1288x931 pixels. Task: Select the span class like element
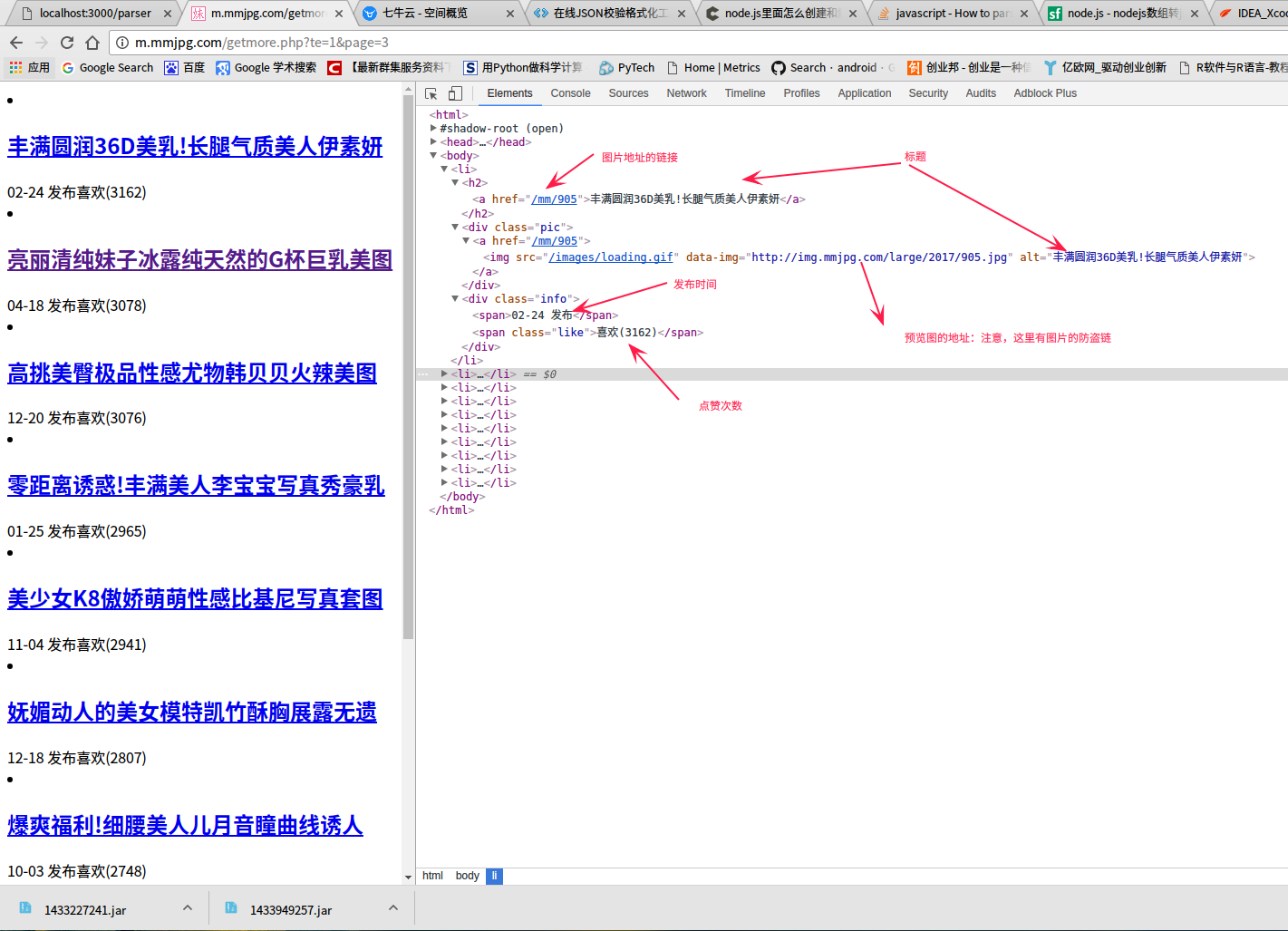pyautogui.click(x=587, y=333)
